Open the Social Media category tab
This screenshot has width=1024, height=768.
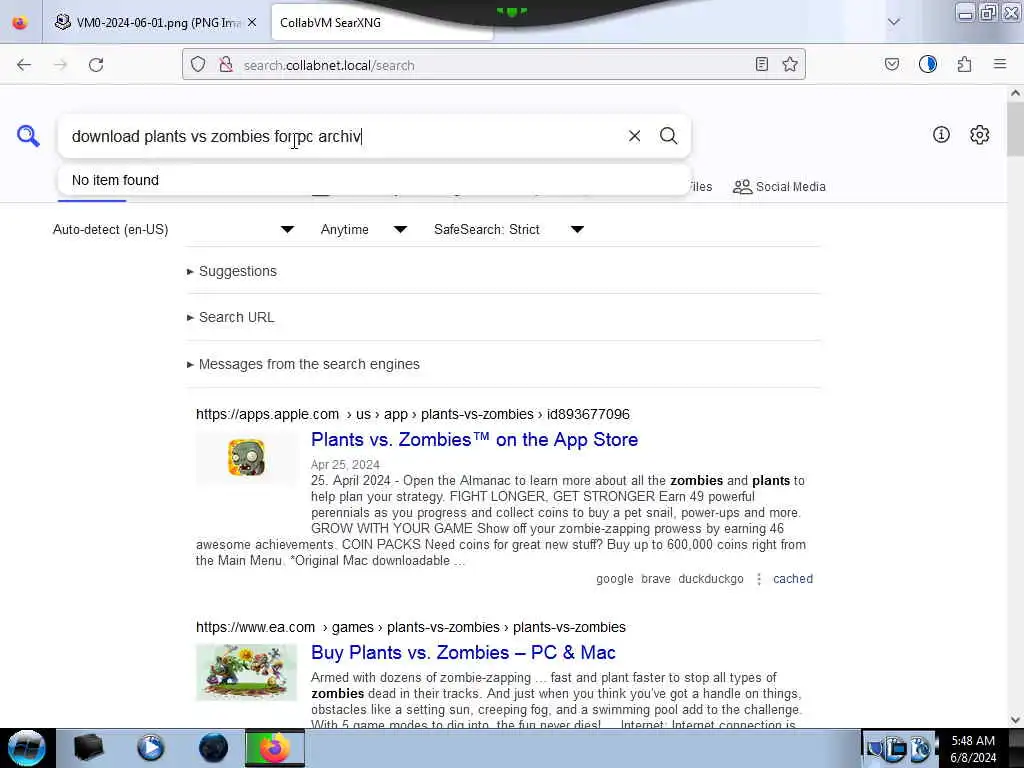(x=779, y=187)
